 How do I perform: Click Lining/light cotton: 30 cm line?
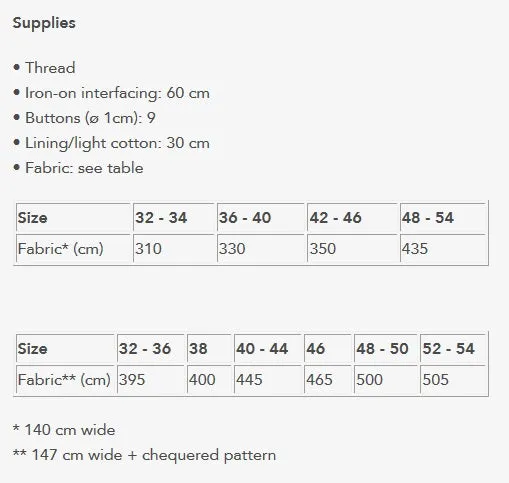coord(111,143)
